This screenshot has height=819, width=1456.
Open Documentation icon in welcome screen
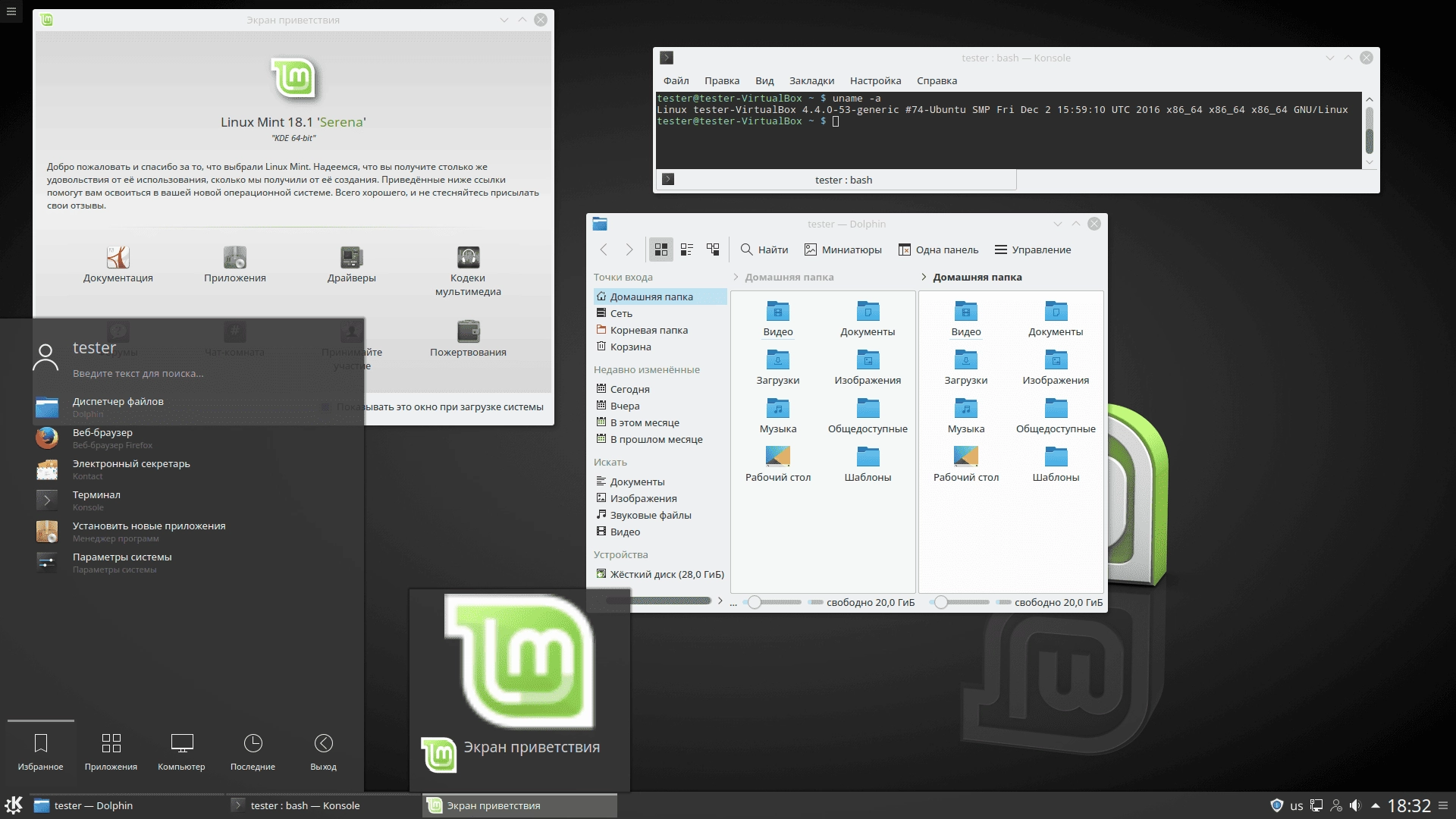point(118,257)
